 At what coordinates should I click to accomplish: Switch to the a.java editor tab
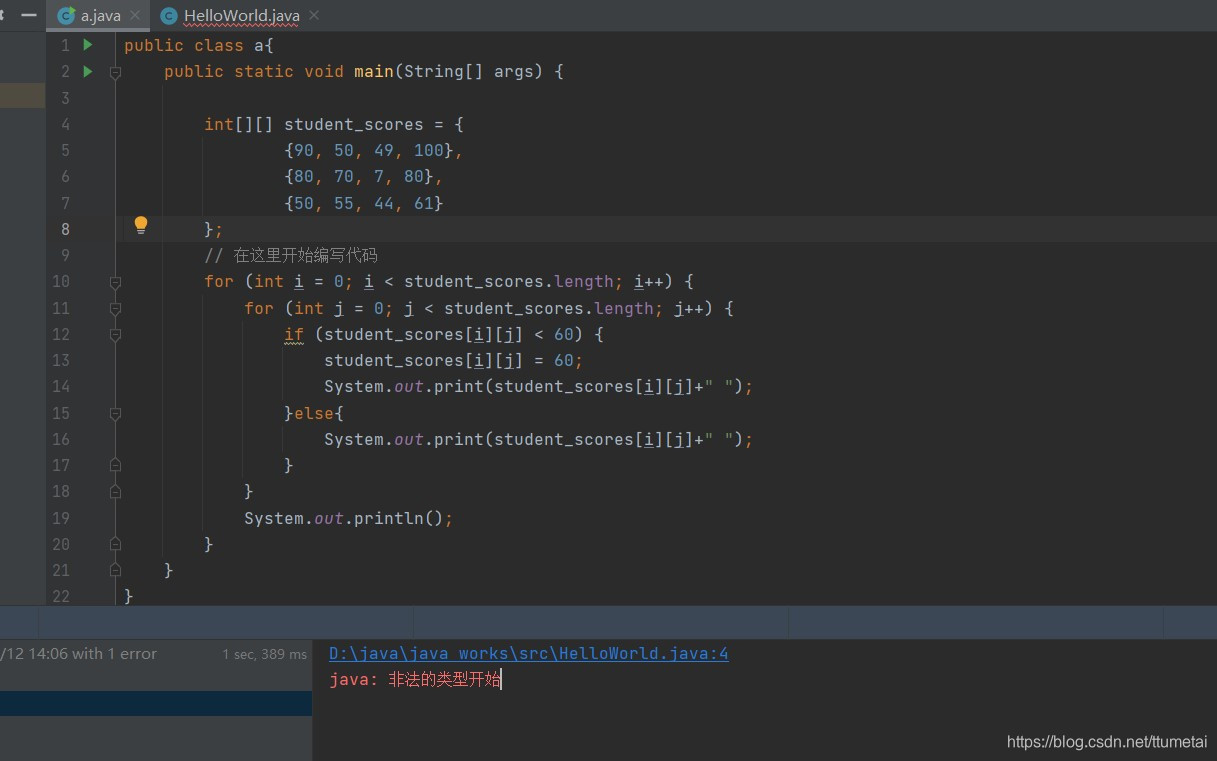tap(100, 15)
